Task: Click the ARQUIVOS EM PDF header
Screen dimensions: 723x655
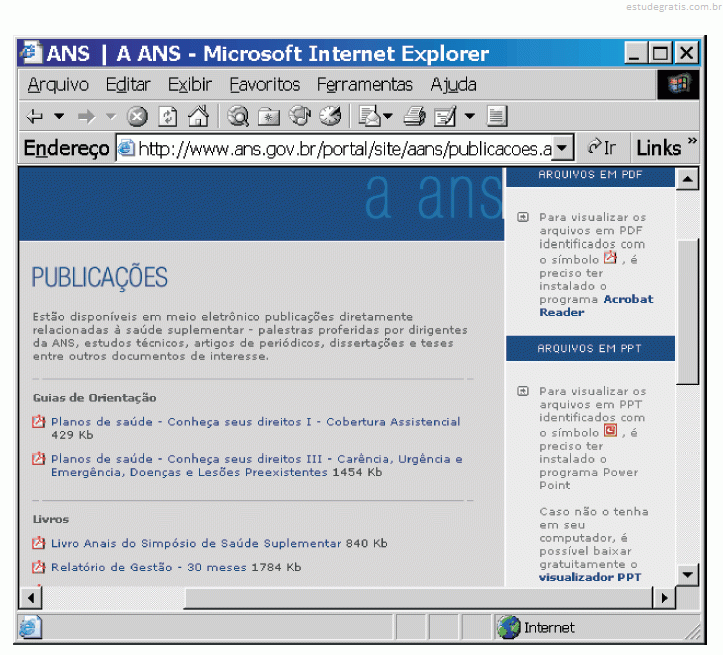Action: 590,175
